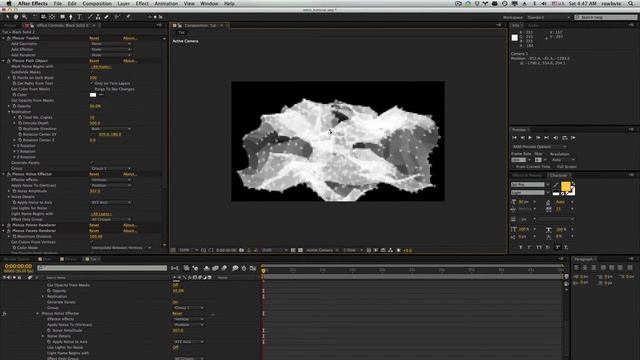Viewport: 640px width, 360px height.
Task: Open the Layer menu
Action: (x=123, y=3)
